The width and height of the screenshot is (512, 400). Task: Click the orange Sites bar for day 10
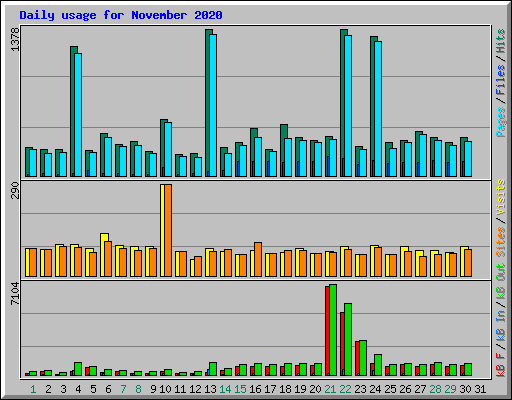(168, 230)
